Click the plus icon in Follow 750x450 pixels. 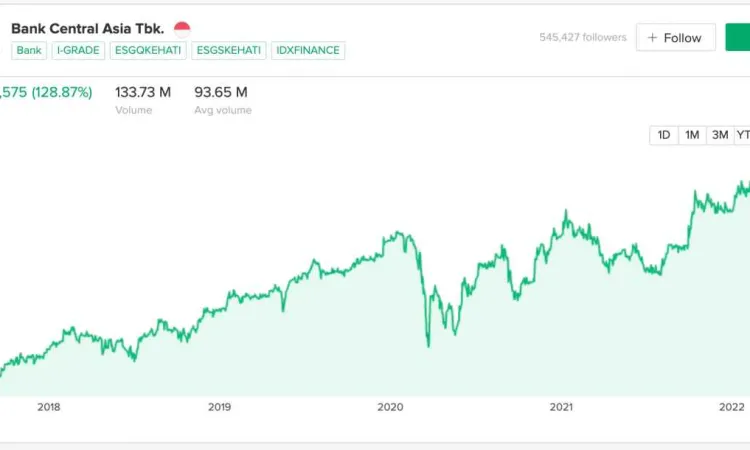point(652,37)
